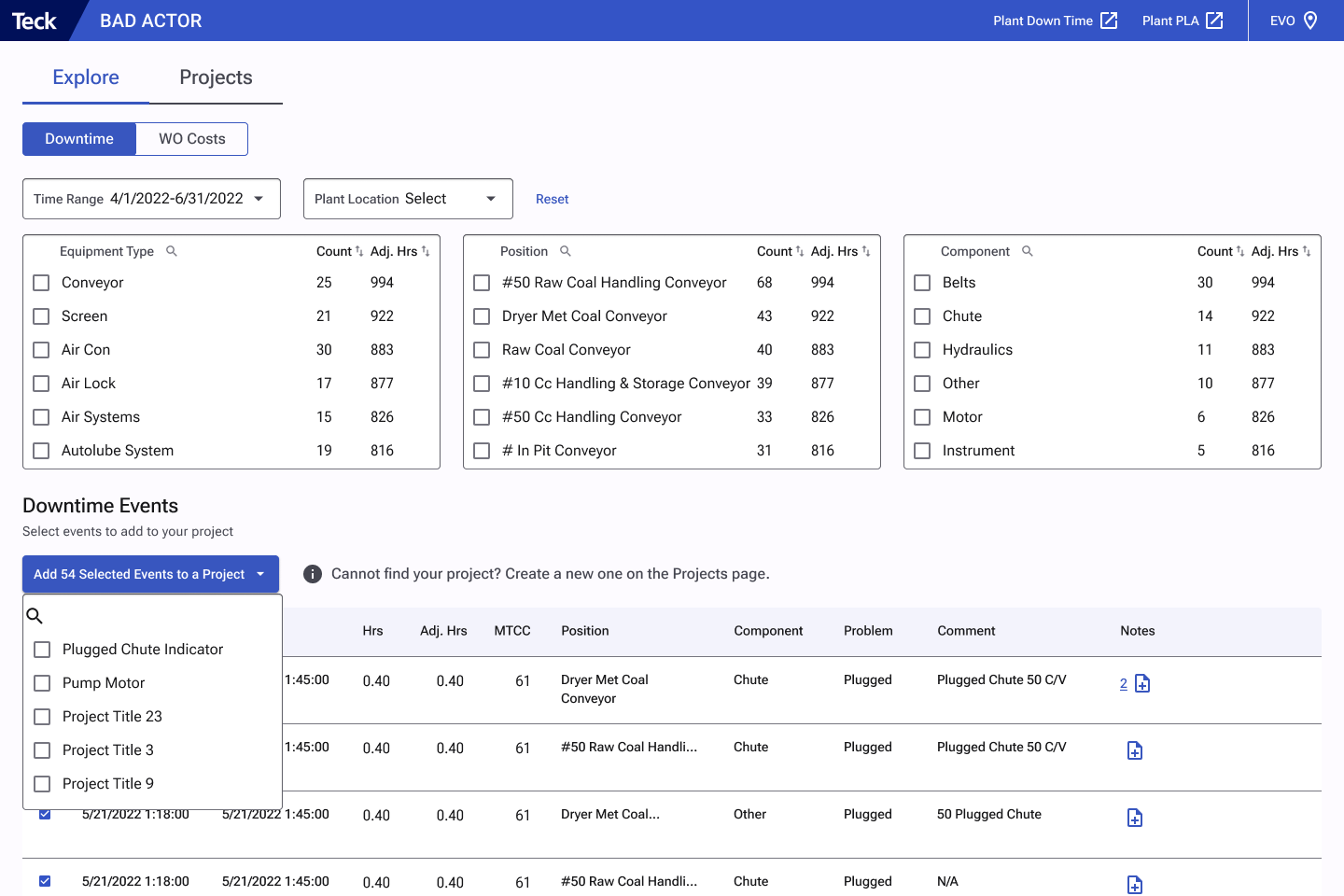1344x896 pixels.
Task: Add note for Plugged Chute 50 C/V #50 Raw Coal event
Action: [1135, 751]
